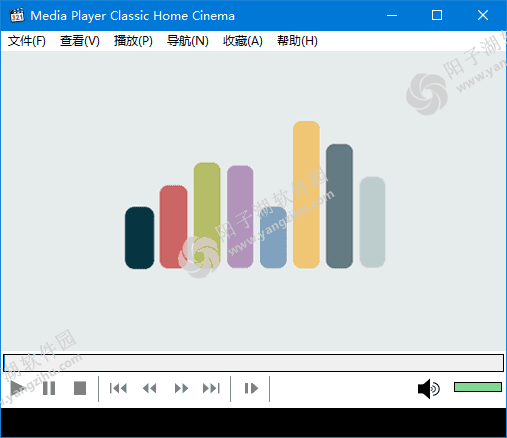Viewport: 507px width, 438px height.
Task: Open the 收藏(A) menu
Action: (243, 41)
